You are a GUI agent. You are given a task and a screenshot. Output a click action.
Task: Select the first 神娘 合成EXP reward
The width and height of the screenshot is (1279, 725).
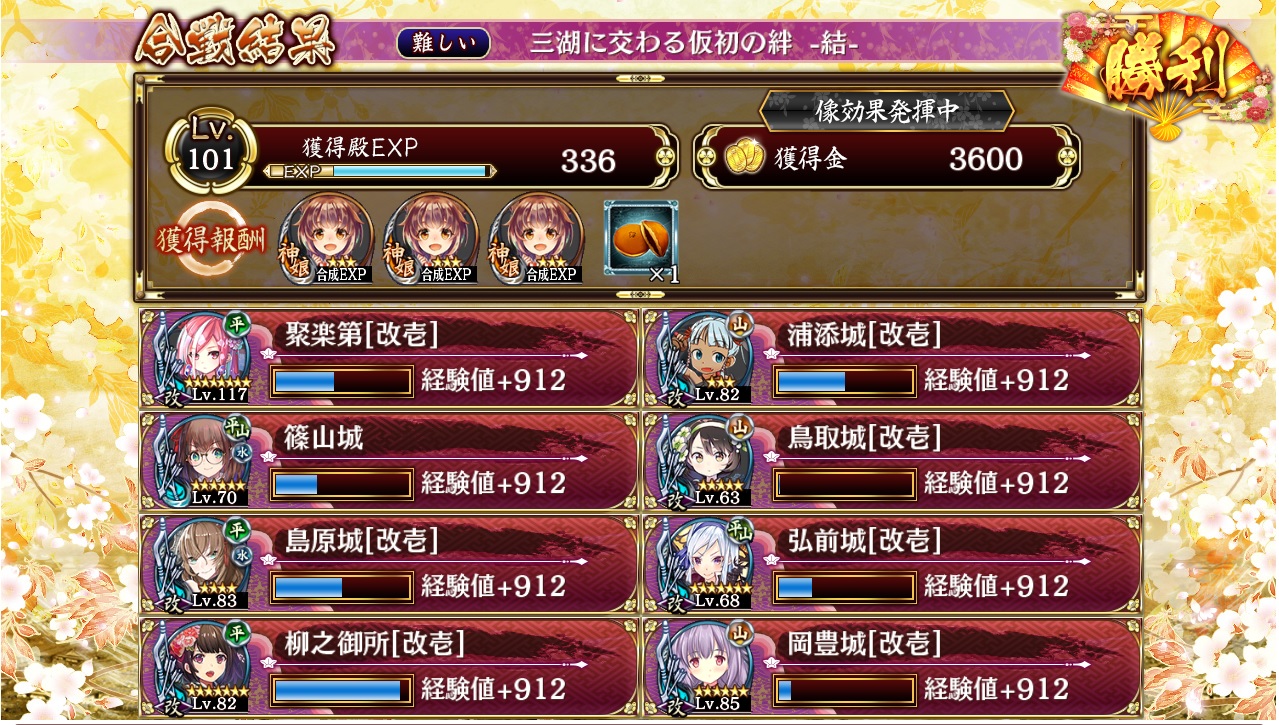pos(326,239)
